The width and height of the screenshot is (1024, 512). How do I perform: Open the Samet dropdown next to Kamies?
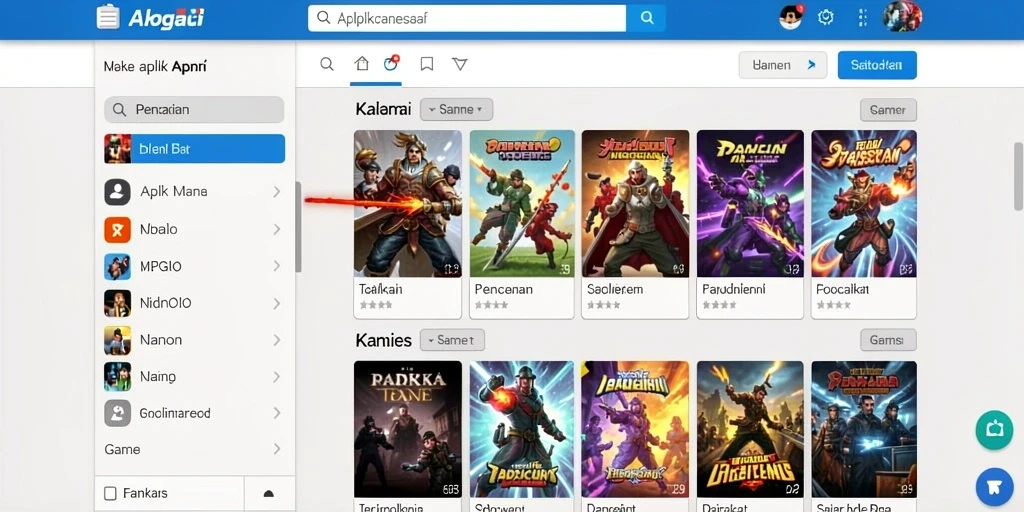[452, 340]
